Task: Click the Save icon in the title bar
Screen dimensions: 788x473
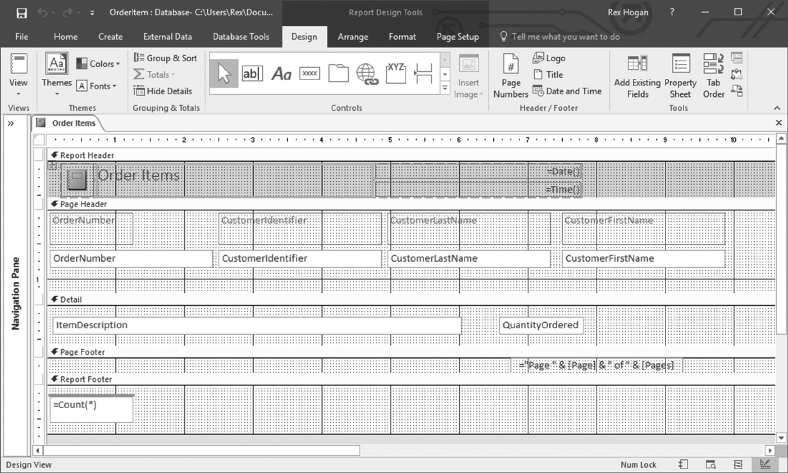Action: [22, 13]
